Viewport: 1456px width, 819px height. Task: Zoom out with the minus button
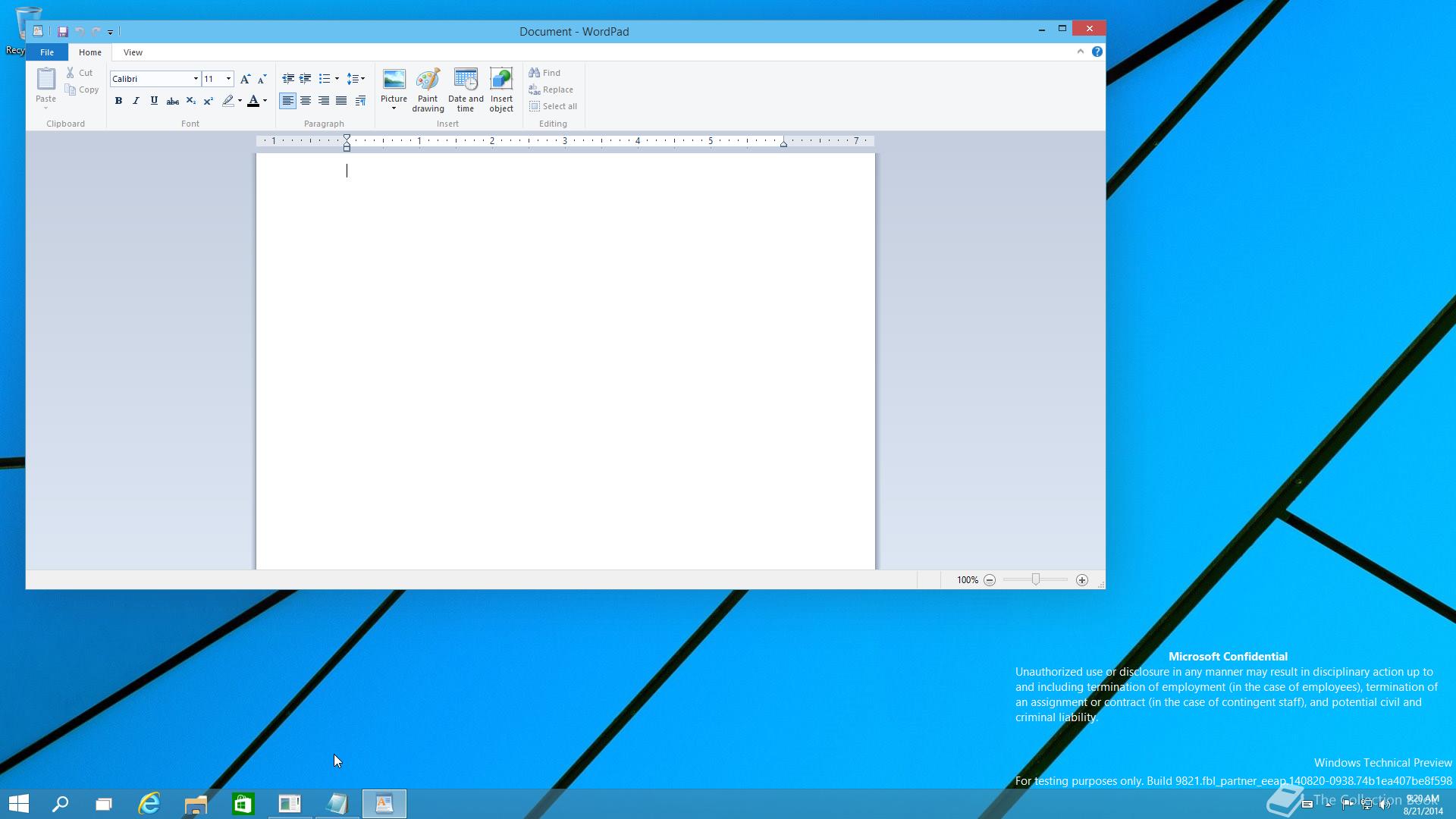(x=990, y=580)
